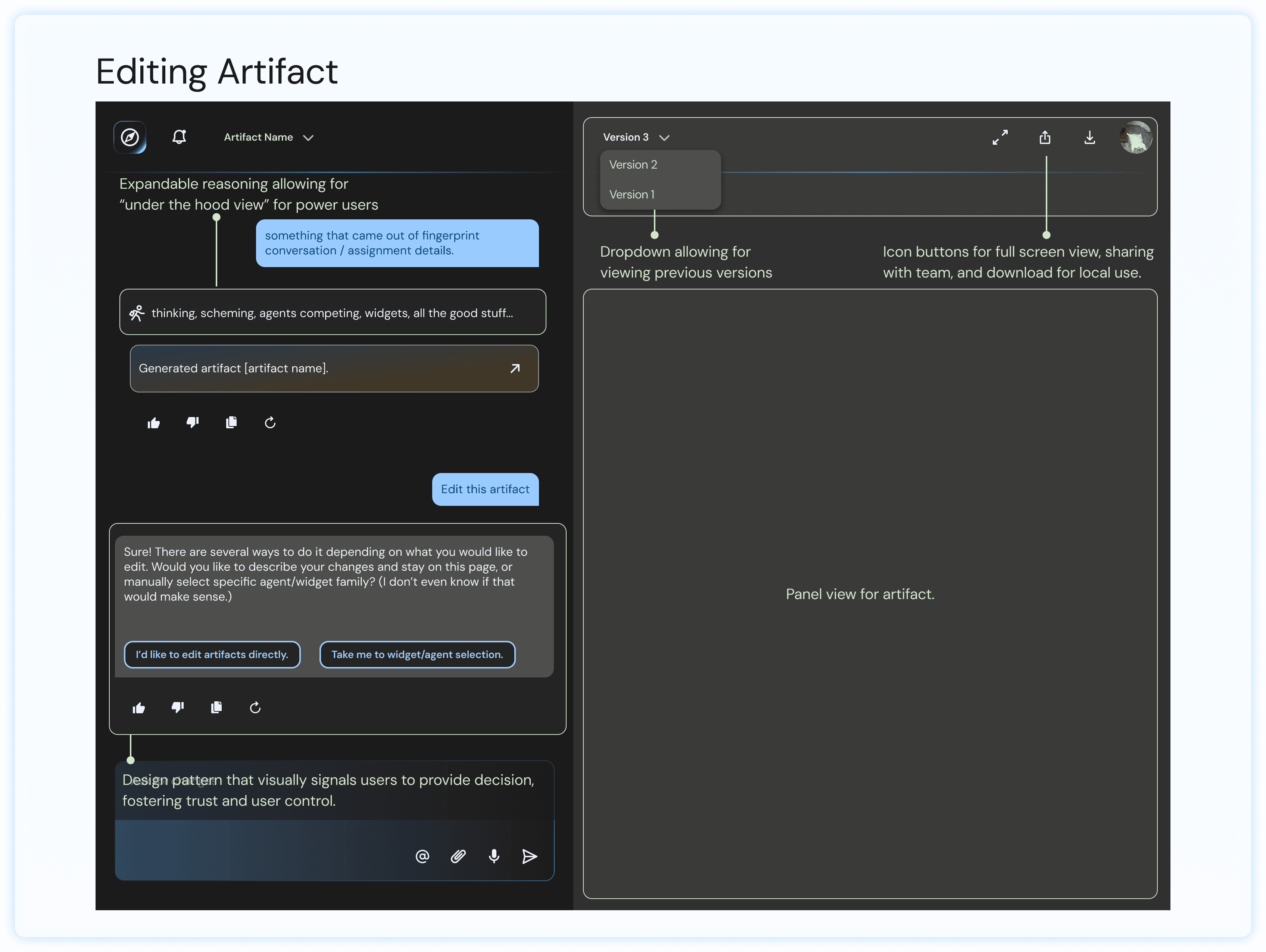Download artifact for local use

1090,137
